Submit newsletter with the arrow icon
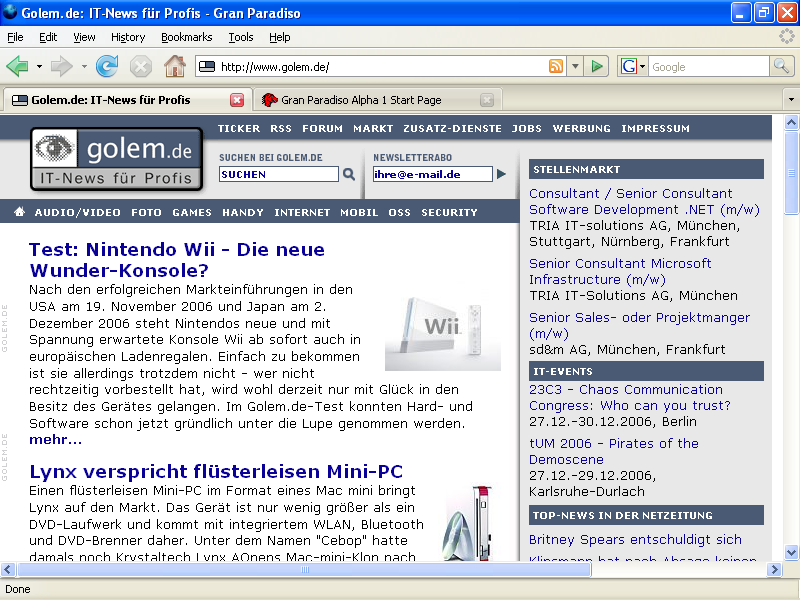This screenshot has width=800, height=600. pos(502,174)
